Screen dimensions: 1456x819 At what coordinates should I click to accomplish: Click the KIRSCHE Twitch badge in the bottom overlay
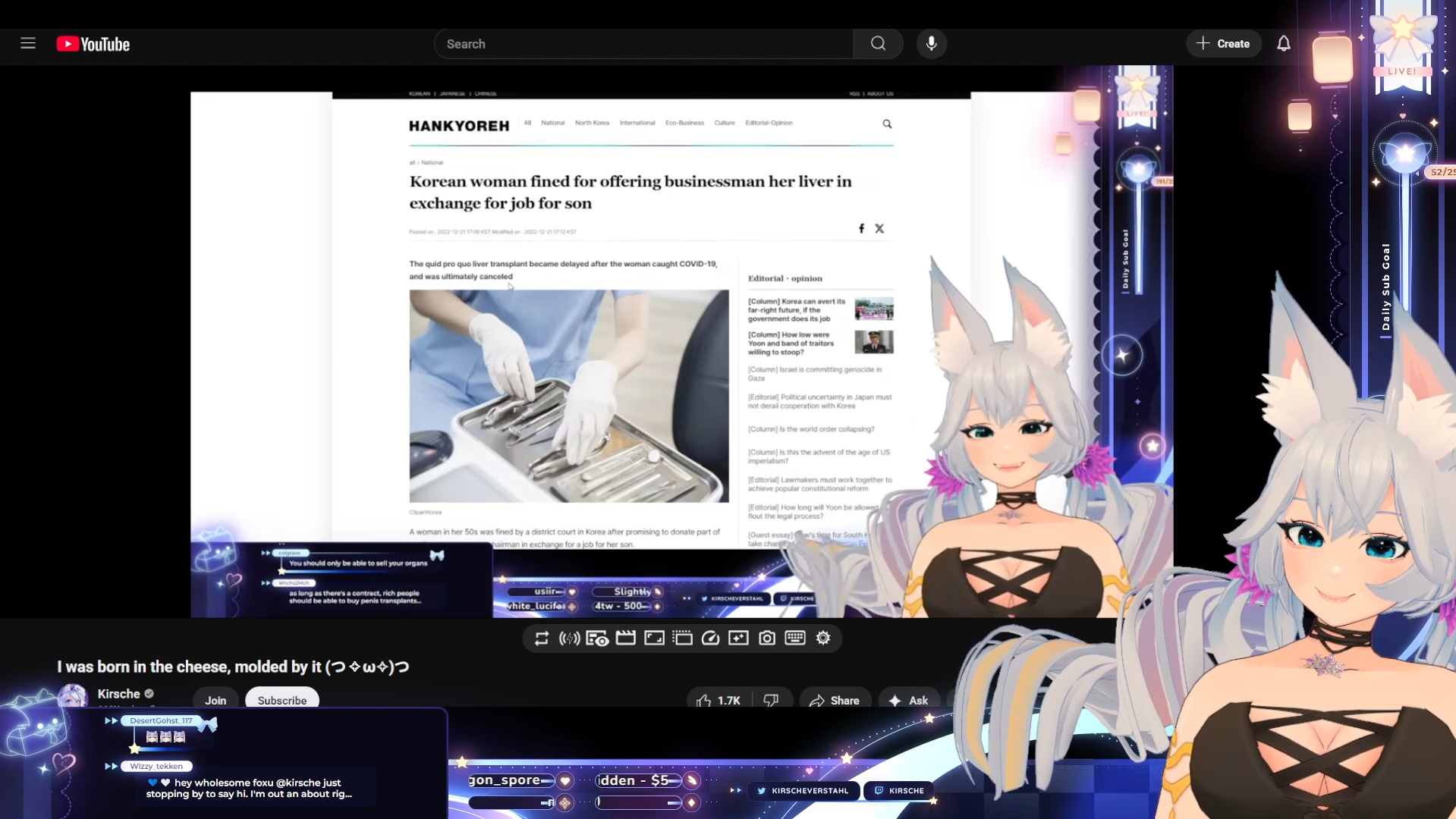(x=899, y=791)
